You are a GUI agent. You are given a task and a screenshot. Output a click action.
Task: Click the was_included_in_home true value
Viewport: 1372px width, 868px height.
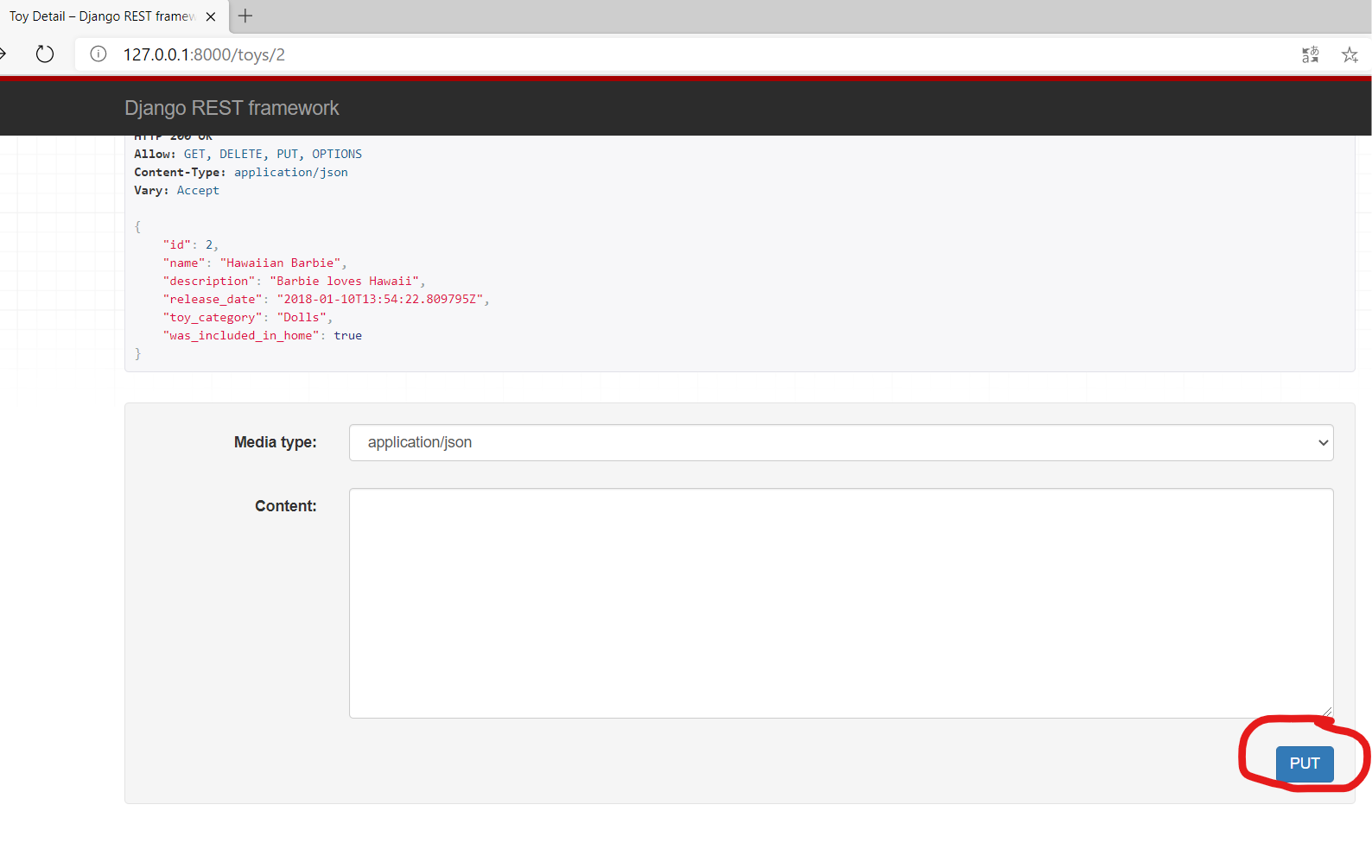[x=348, y=335]
